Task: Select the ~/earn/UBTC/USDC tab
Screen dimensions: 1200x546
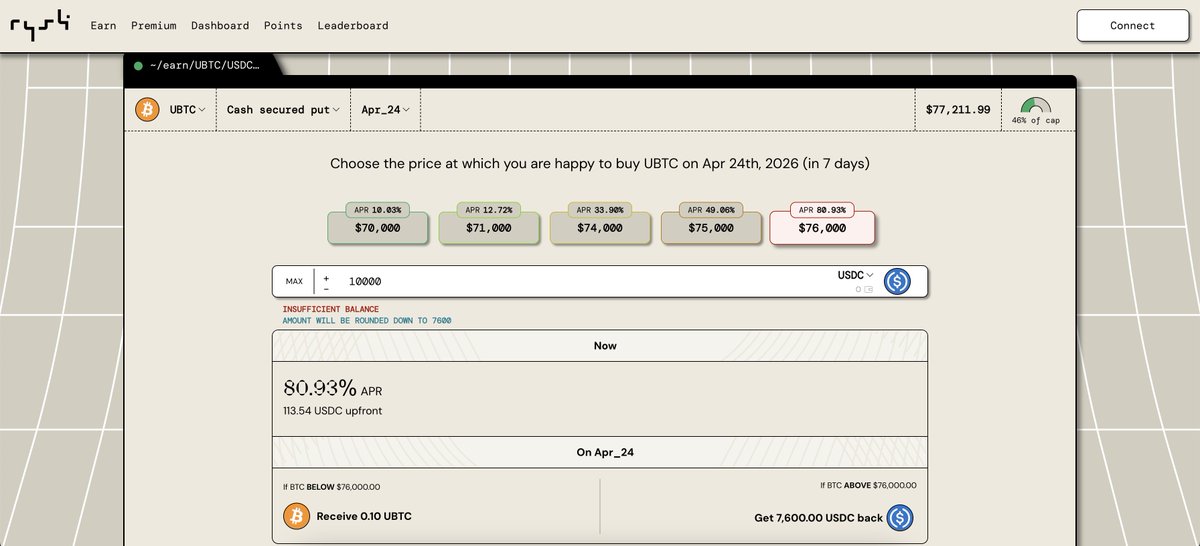Action: [x=204, y=66]
